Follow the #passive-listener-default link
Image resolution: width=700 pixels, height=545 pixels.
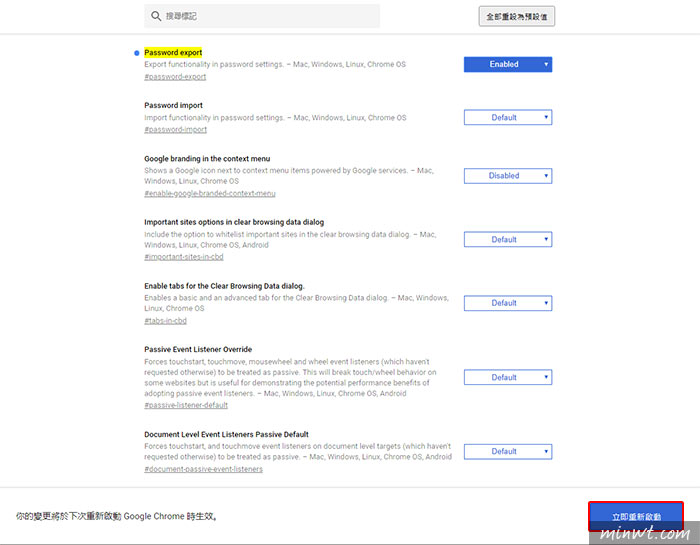pos(186,405)
